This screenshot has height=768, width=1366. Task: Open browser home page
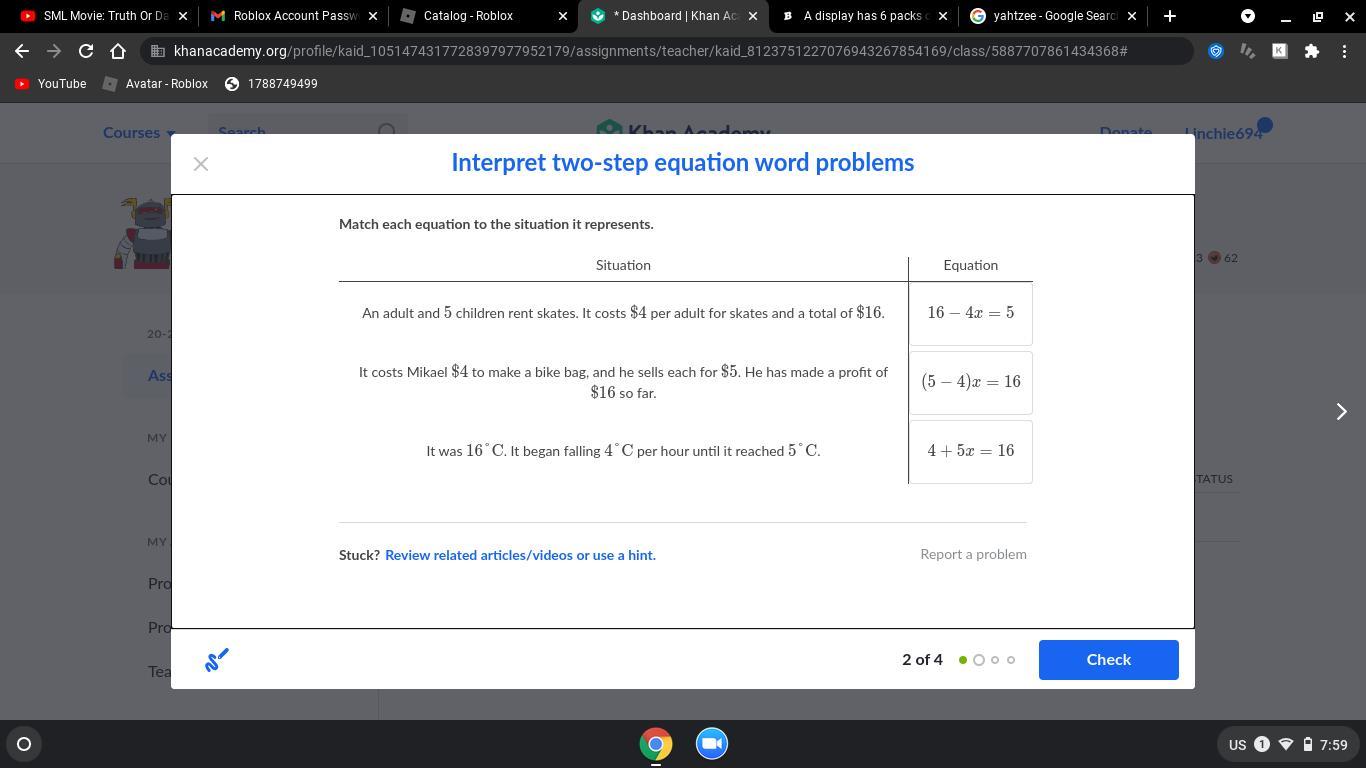(118, 51)
